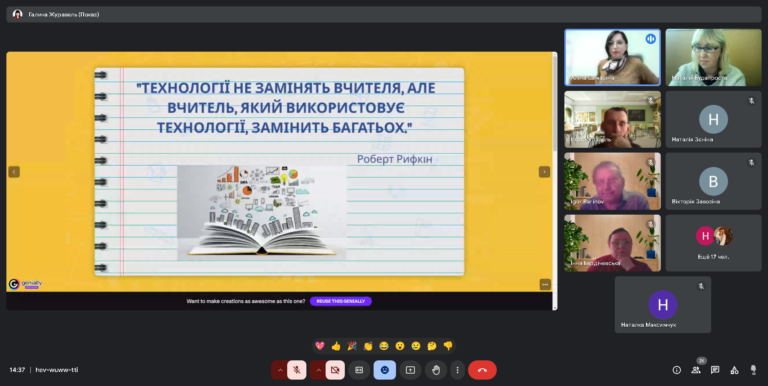Click the meeting code hev-wuww-tti

pos(57,370)
